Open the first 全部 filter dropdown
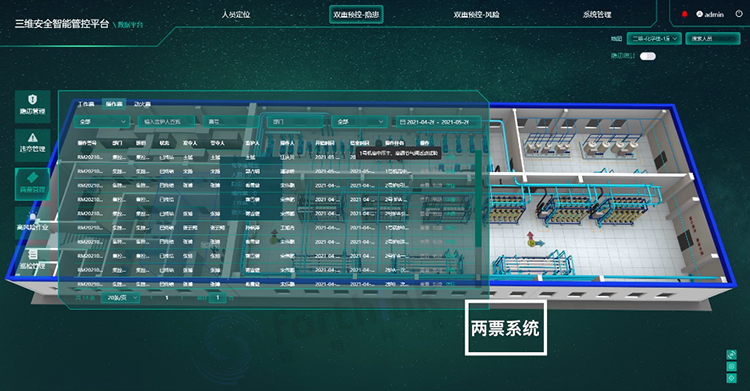Image resolution: width=750 pixels, height=391 pixels. (x=101, y=122)
